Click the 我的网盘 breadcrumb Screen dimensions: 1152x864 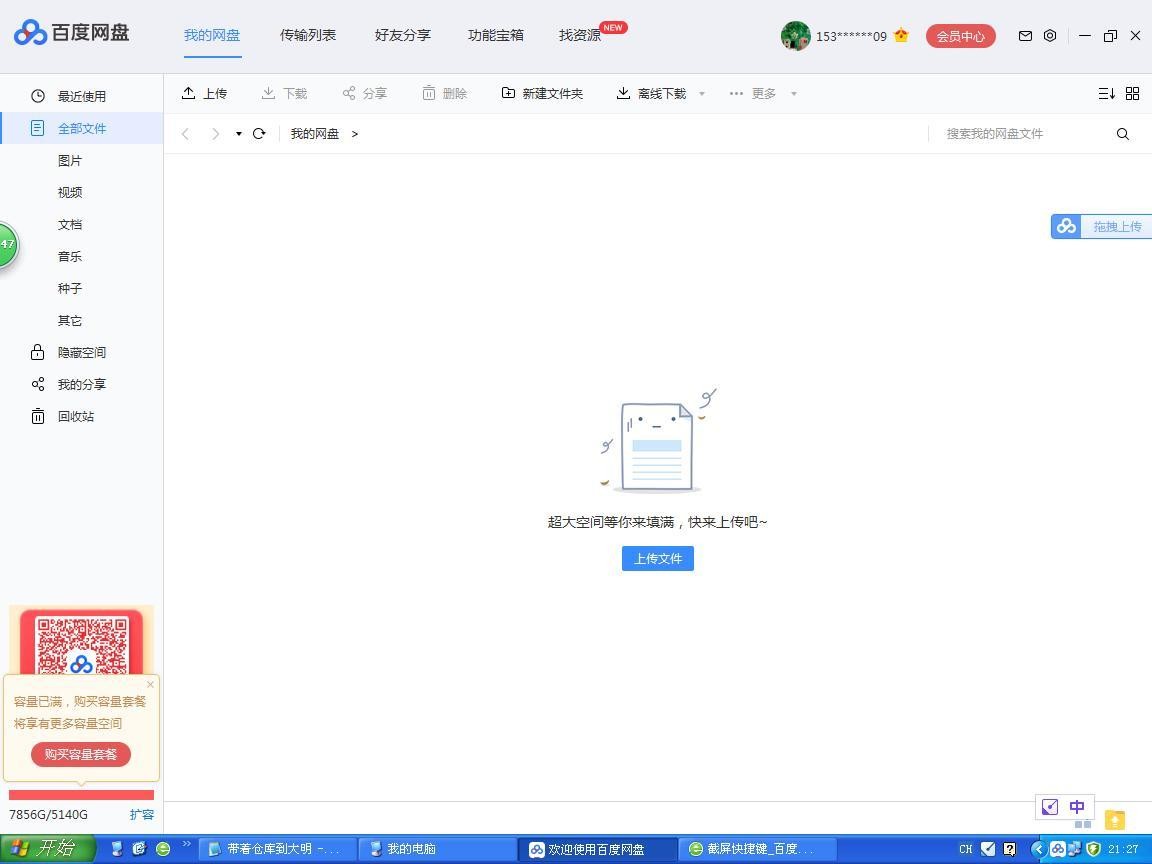[314, 134]
